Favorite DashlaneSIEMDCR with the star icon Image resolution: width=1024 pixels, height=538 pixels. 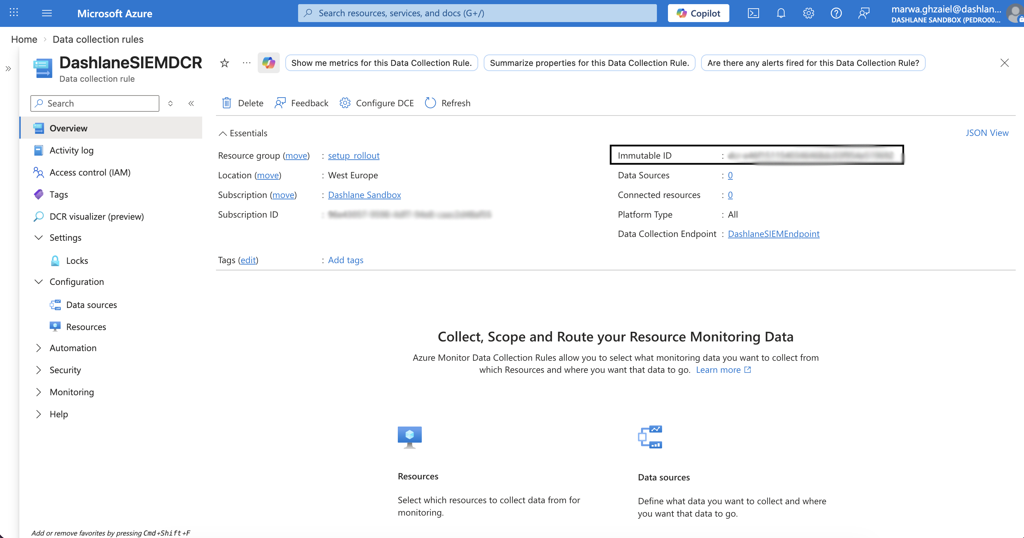click(225, 63)
